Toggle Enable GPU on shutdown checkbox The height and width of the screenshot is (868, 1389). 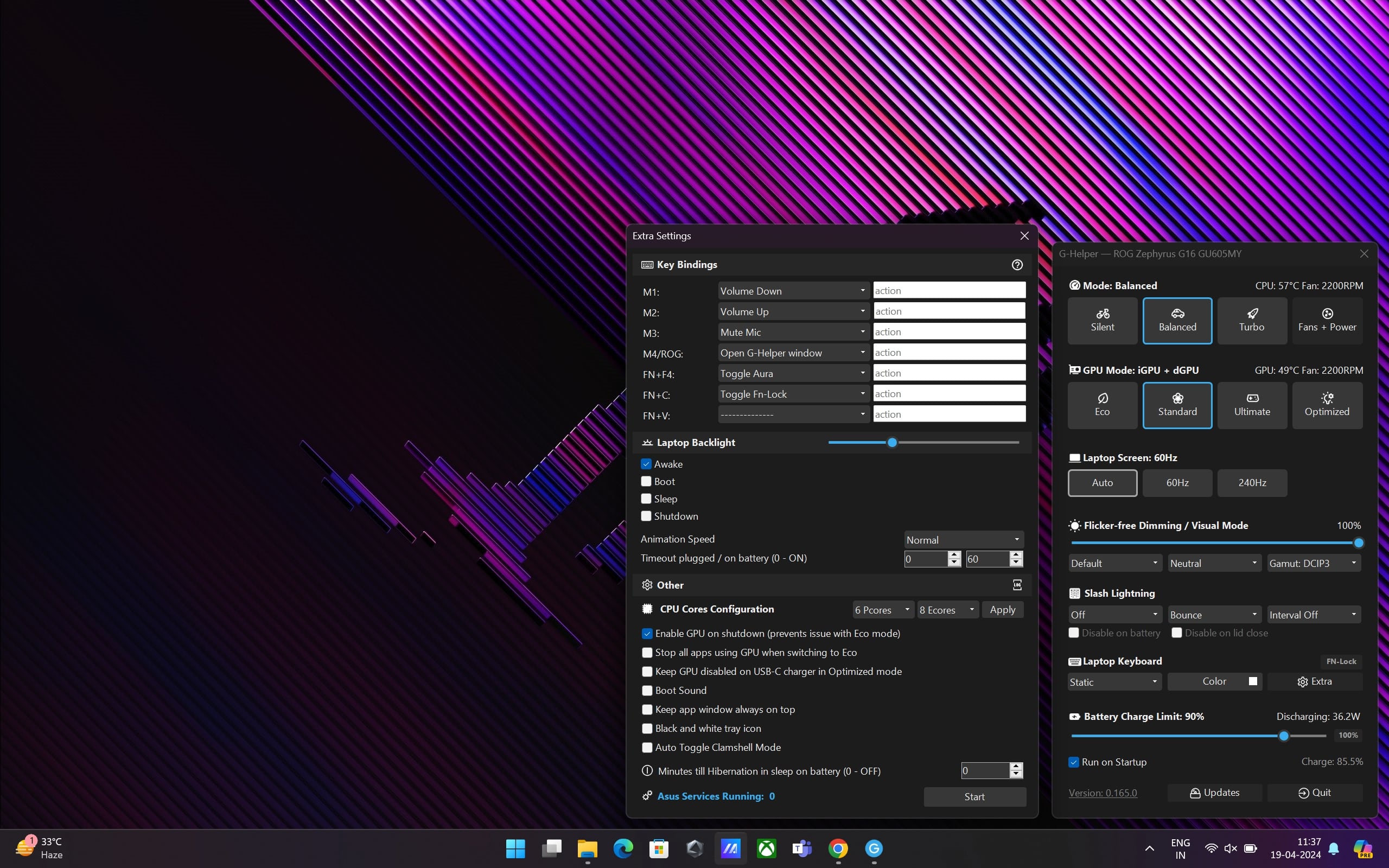tap(647, 633)
